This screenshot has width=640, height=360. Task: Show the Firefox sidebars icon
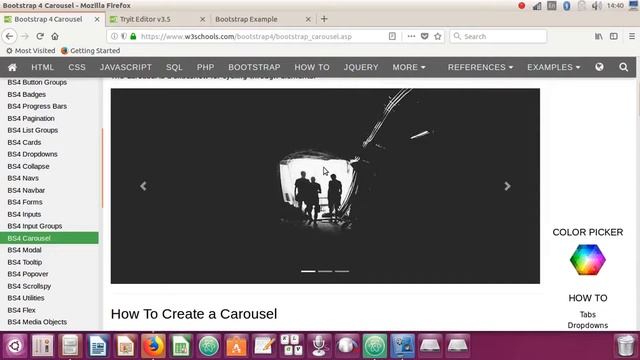613,36
